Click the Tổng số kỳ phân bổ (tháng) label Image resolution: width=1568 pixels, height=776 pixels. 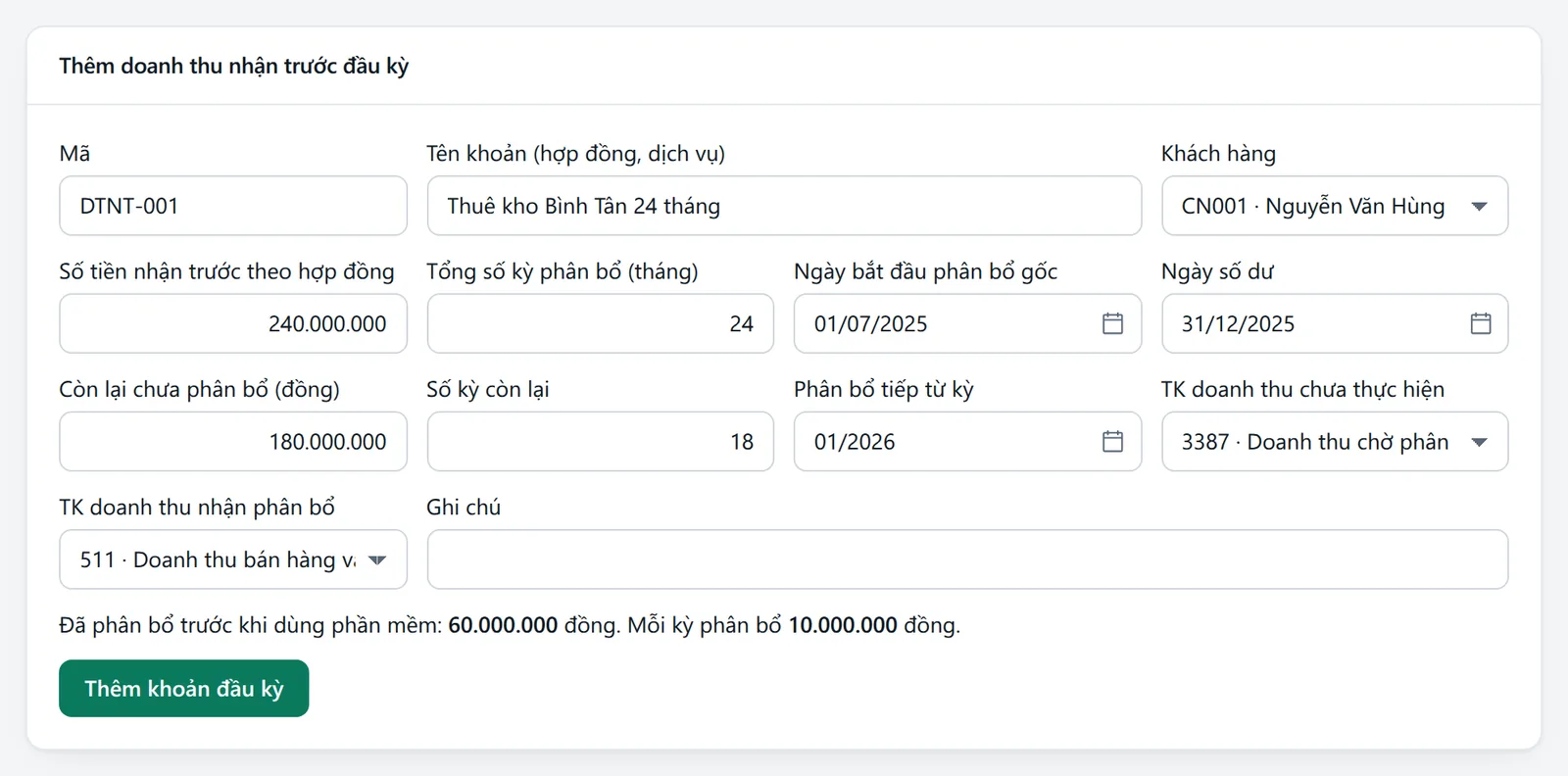point(563,271)
